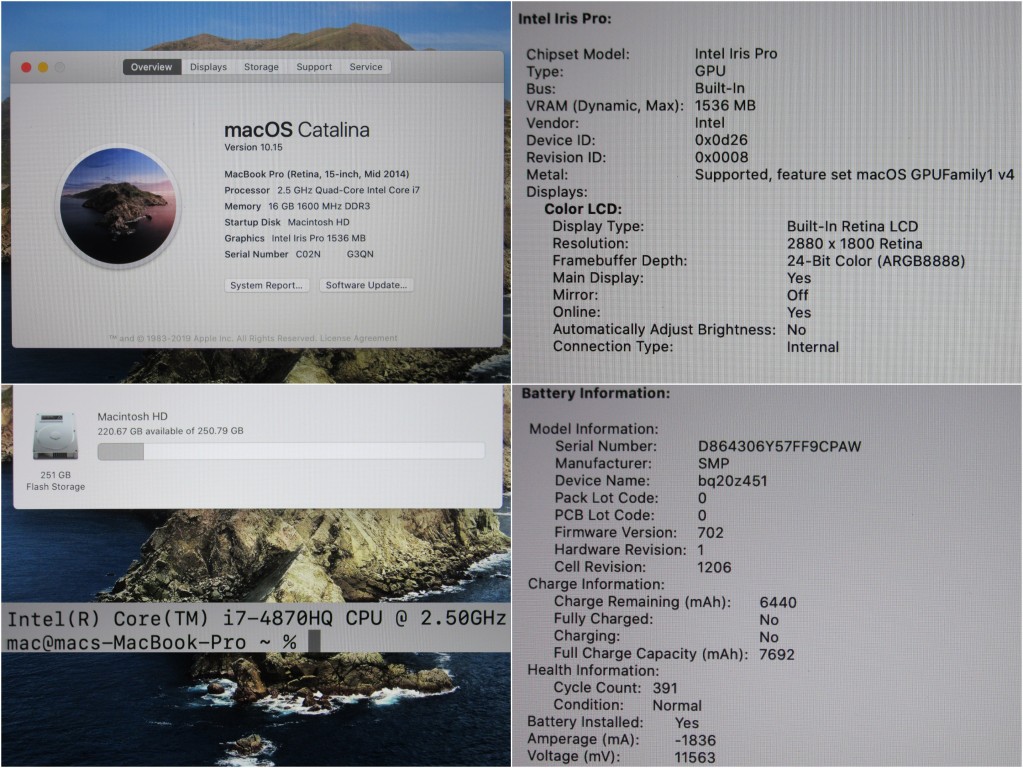Click the Voltage value 11563
This screenshot has width=1023, height=768.
[694, 758]
